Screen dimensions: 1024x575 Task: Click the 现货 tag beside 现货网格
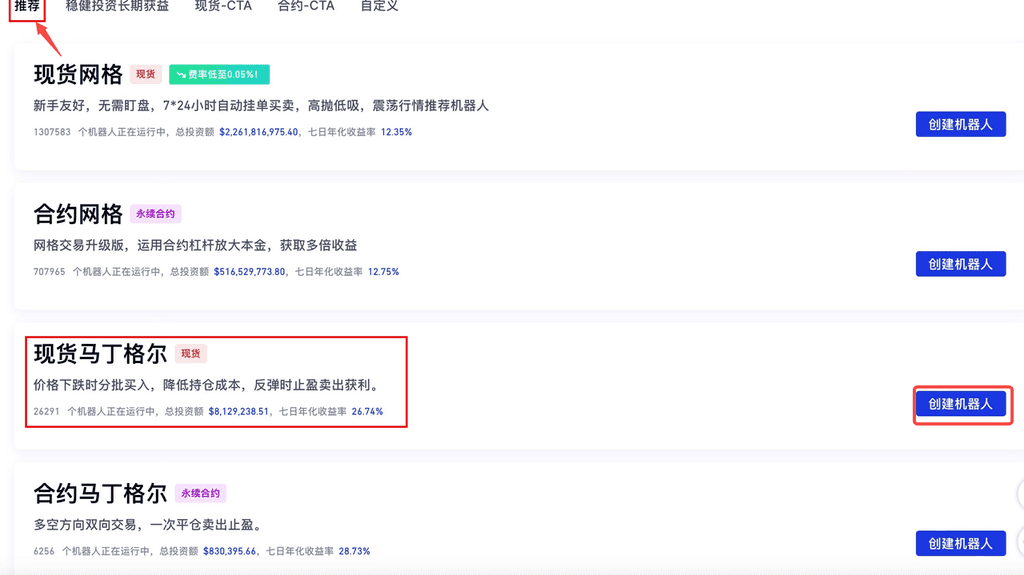click(x=146, y=74)
